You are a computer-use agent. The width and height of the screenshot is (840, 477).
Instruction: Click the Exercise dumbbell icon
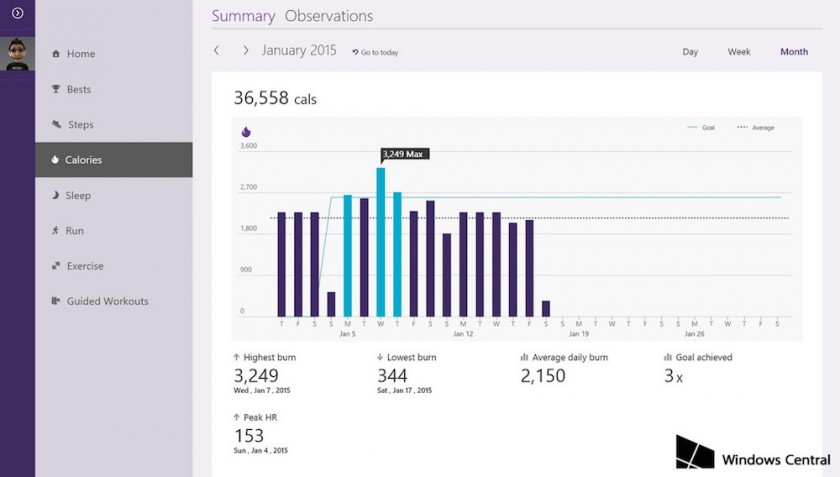[56, 266]
